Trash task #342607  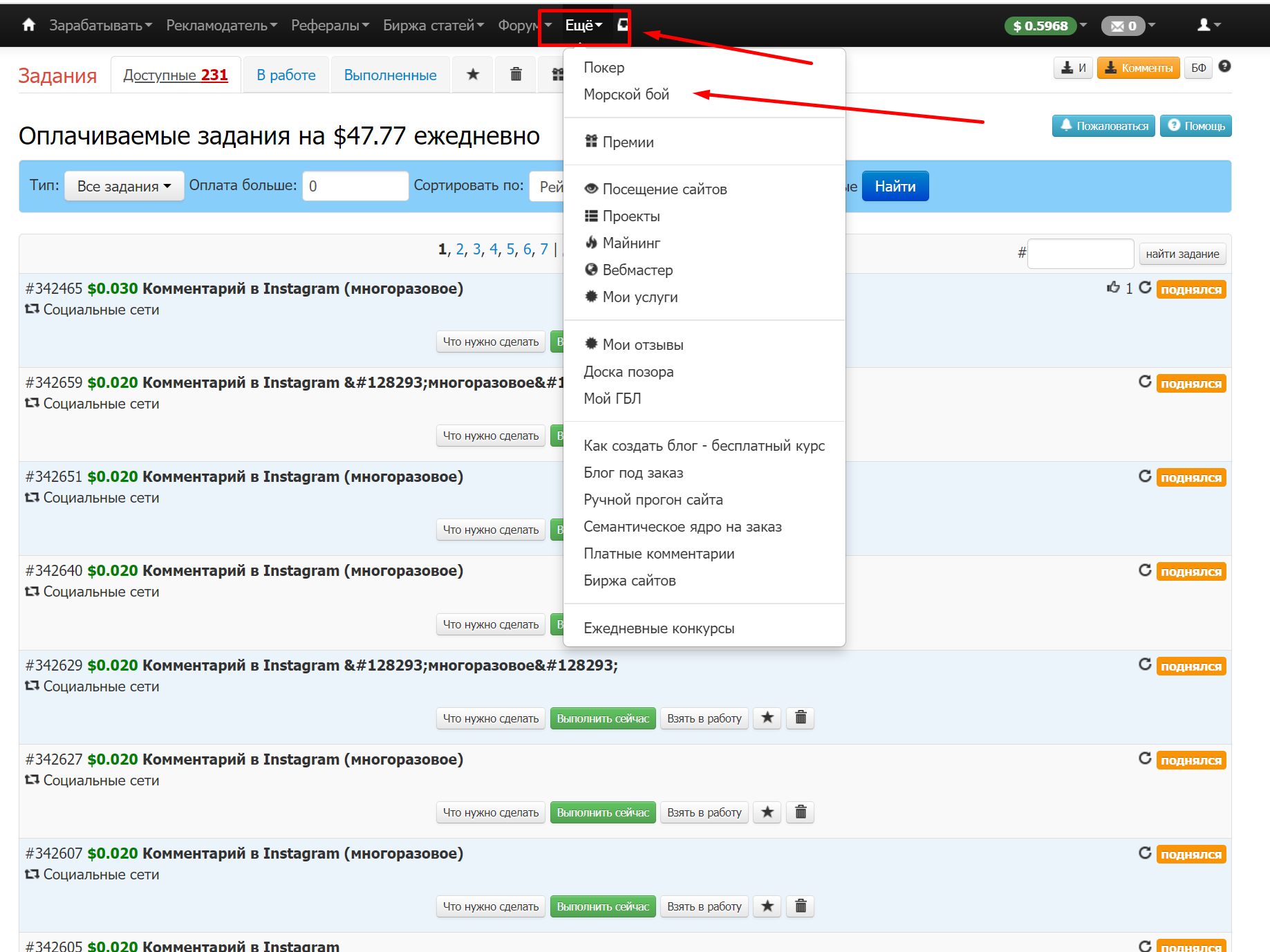click(801, 906)
